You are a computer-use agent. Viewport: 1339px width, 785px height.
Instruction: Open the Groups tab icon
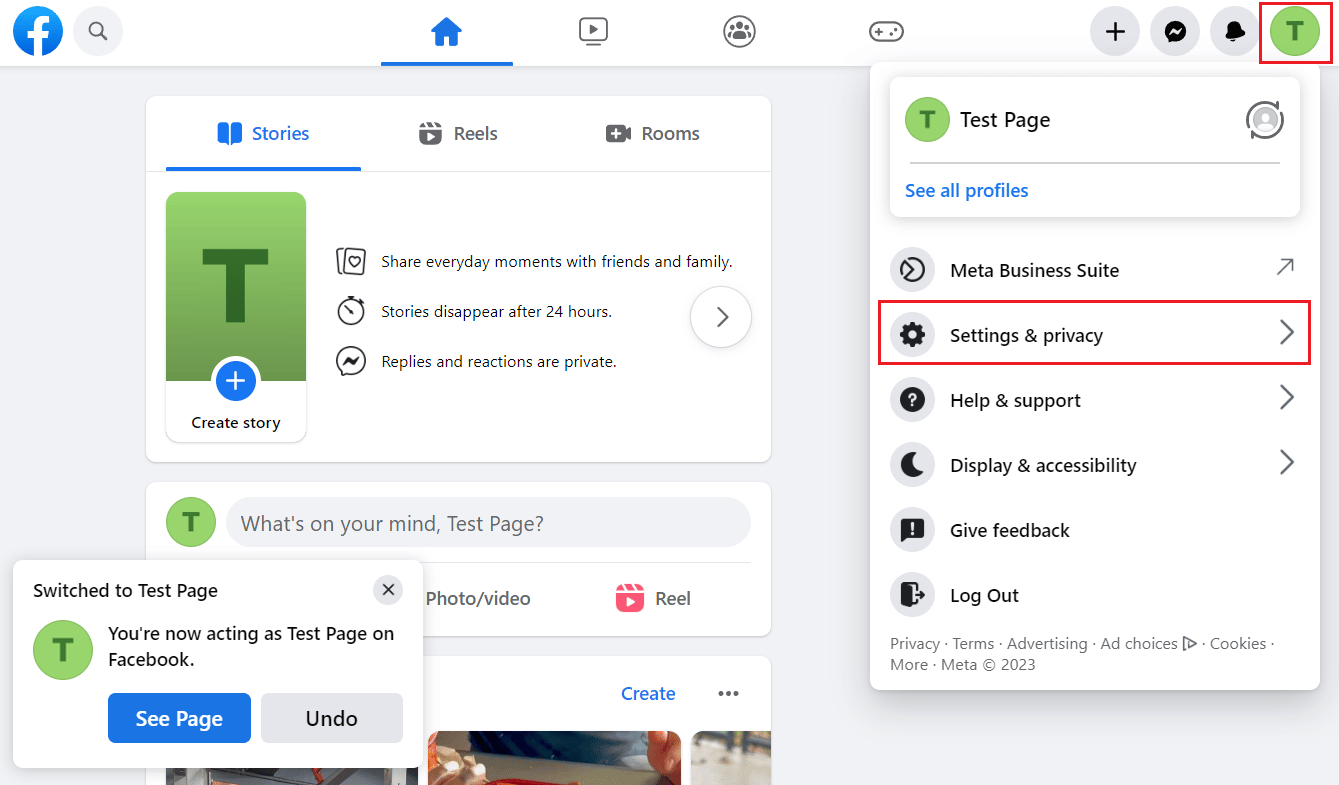739,32
